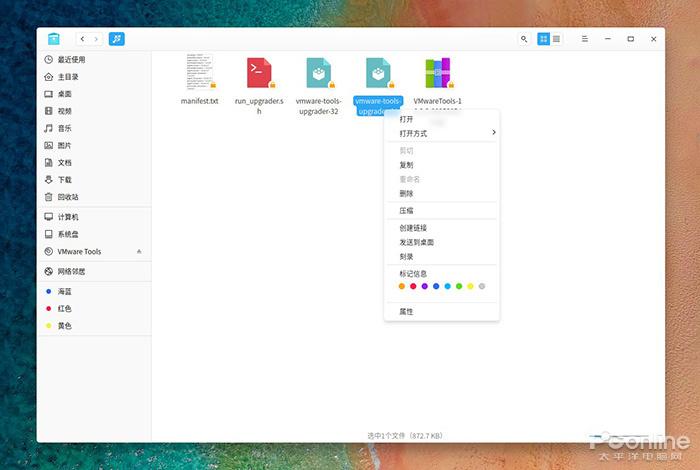The height and width of the screenshot is (470, 700).
Task: Click 发送到桌面 in the context menu
Action: 416,242
